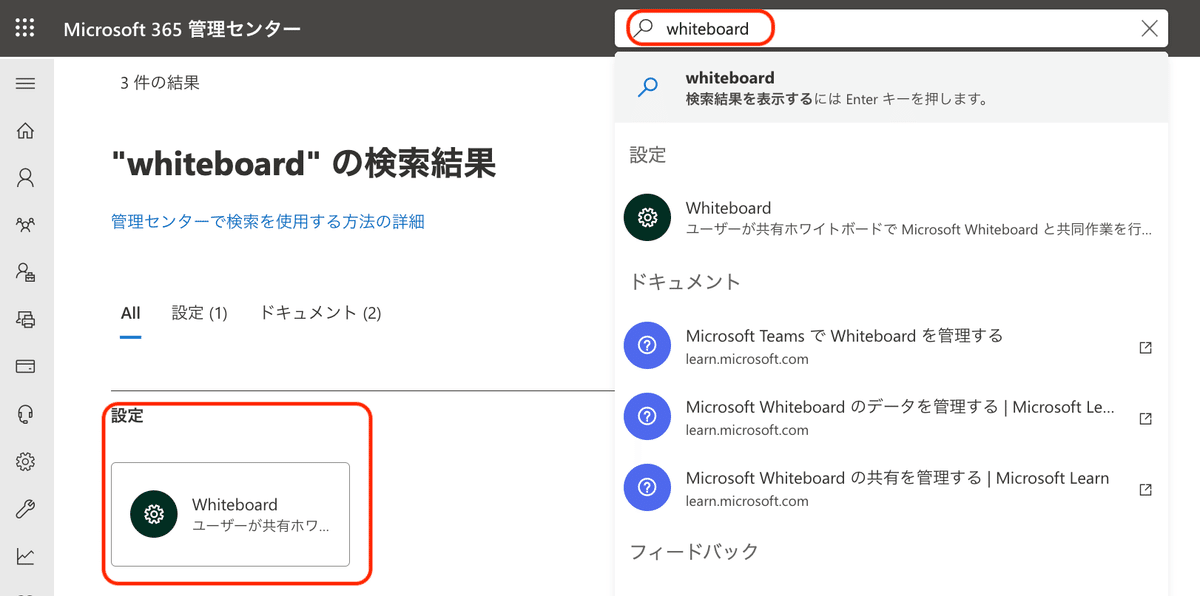Click the magnifier icon in search box
The image size is (1200, 596).
point(643,28)
